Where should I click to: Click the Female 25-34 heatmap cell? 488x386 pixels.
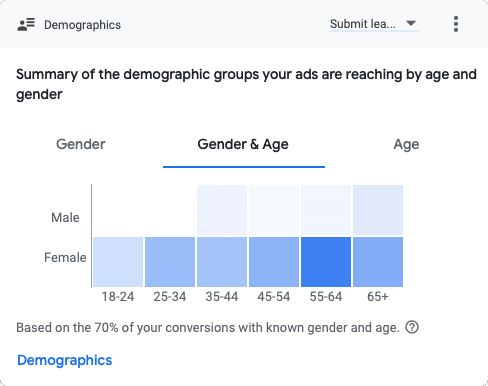point(170,262)
